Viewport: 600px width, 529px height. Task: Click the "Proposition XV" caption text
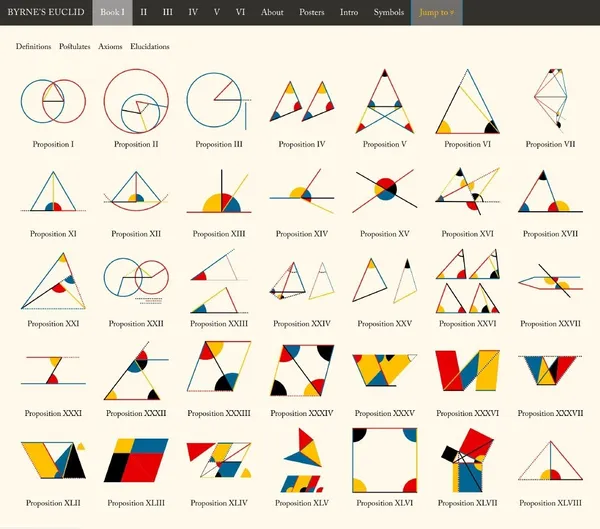coord(385,233)
